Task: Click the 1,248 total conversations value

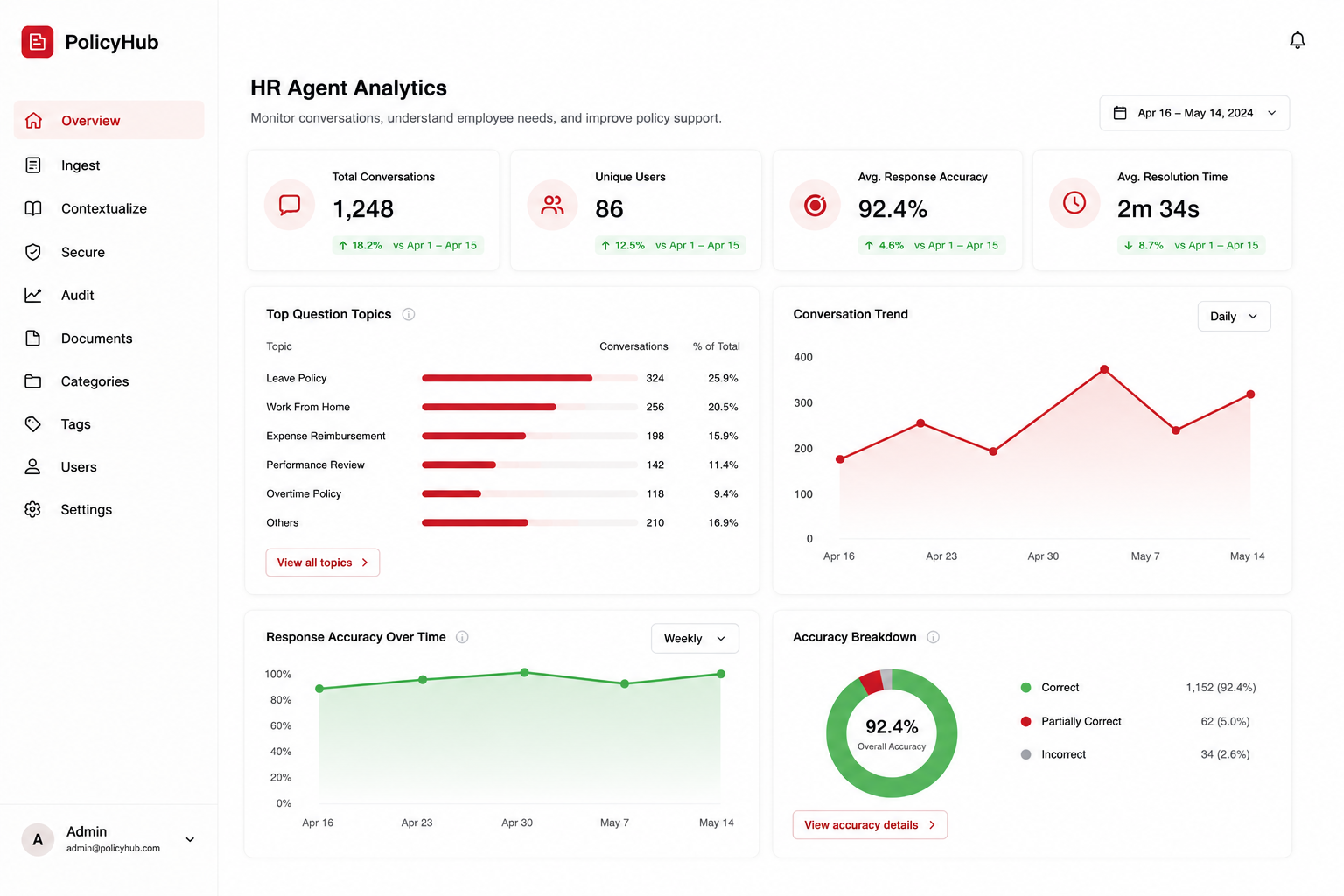Action: (x=363, y=209)
